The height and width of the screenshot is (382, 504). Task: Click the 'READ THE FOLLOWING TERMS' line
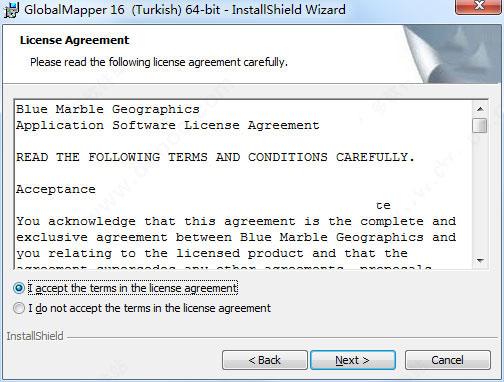click(x=215, y=157)
